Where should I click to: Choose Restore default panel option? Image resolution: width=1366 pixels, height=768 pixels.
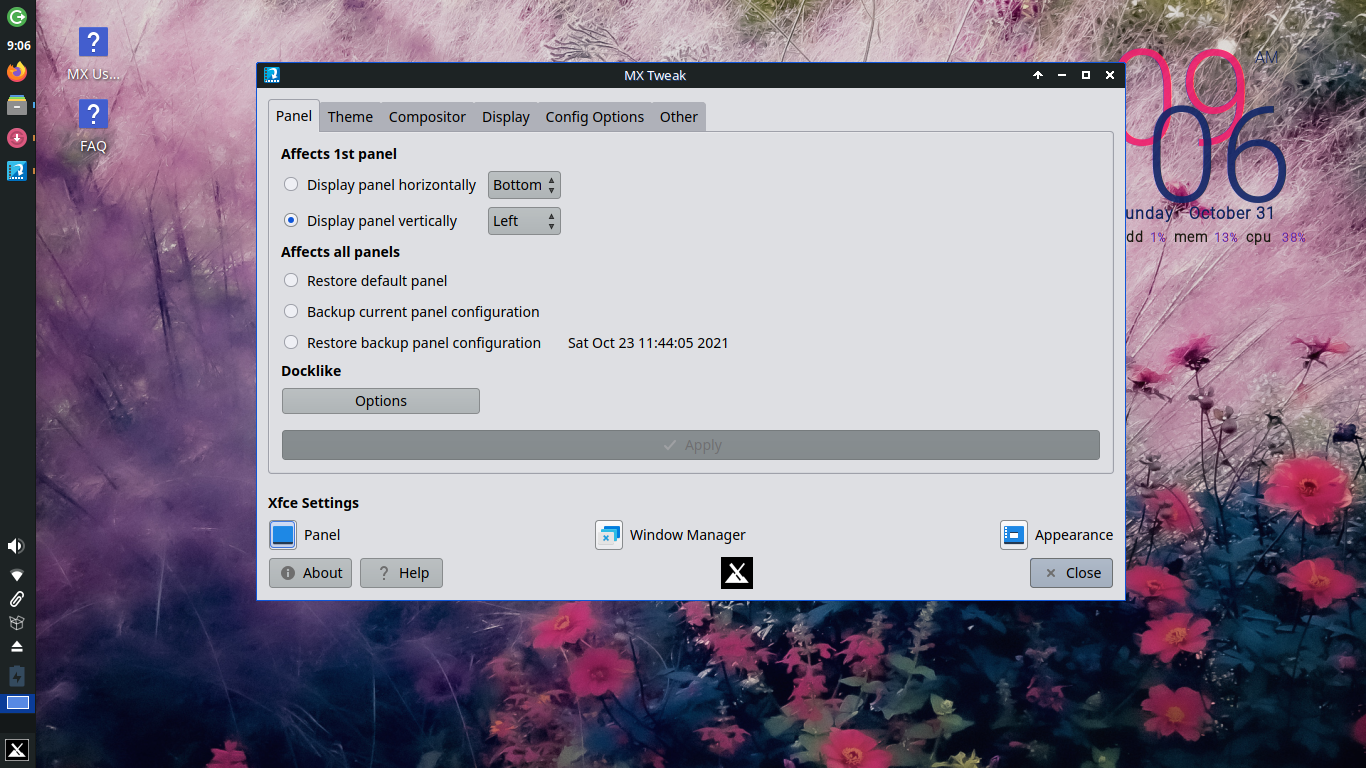[x=291, y=280]
